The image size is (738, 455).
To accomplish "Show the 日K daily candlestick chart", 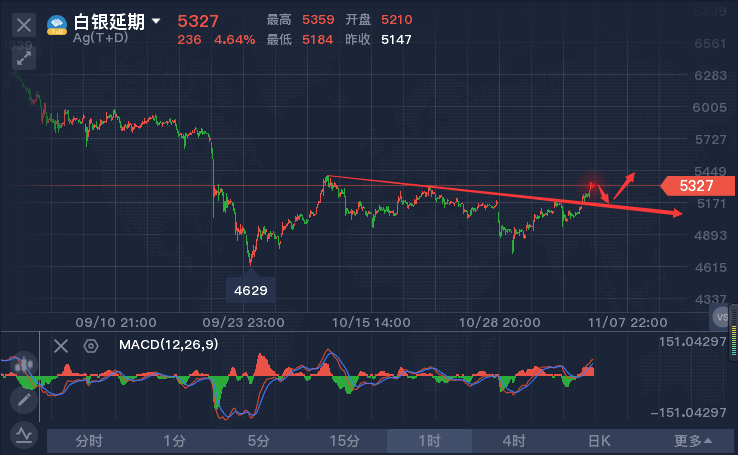I will 598,440.
